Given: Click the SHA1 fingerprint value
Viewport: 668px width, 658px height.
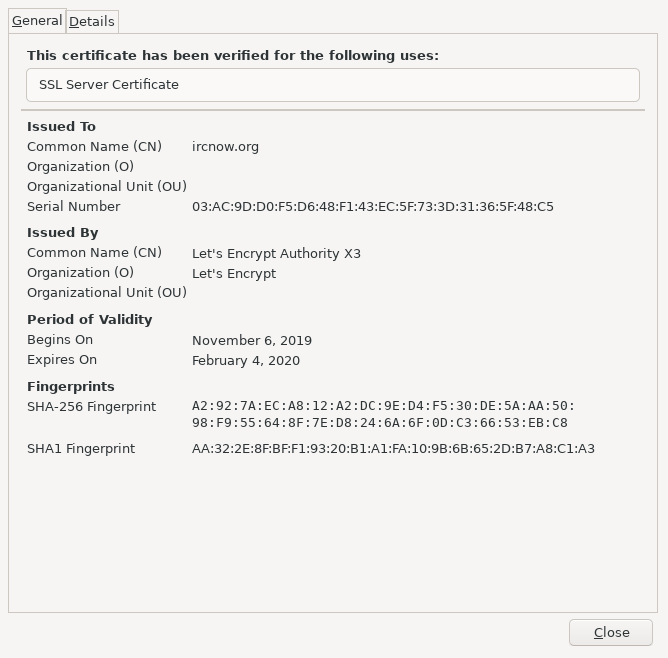Looking at the screenshot, I should [x=393, y=449].
